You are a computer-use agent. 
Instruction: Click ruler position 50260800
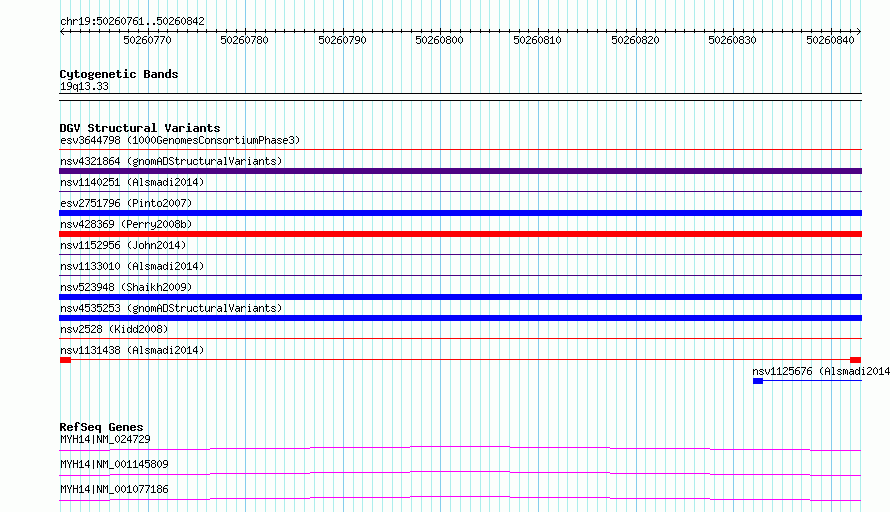(x=439, y=40)
